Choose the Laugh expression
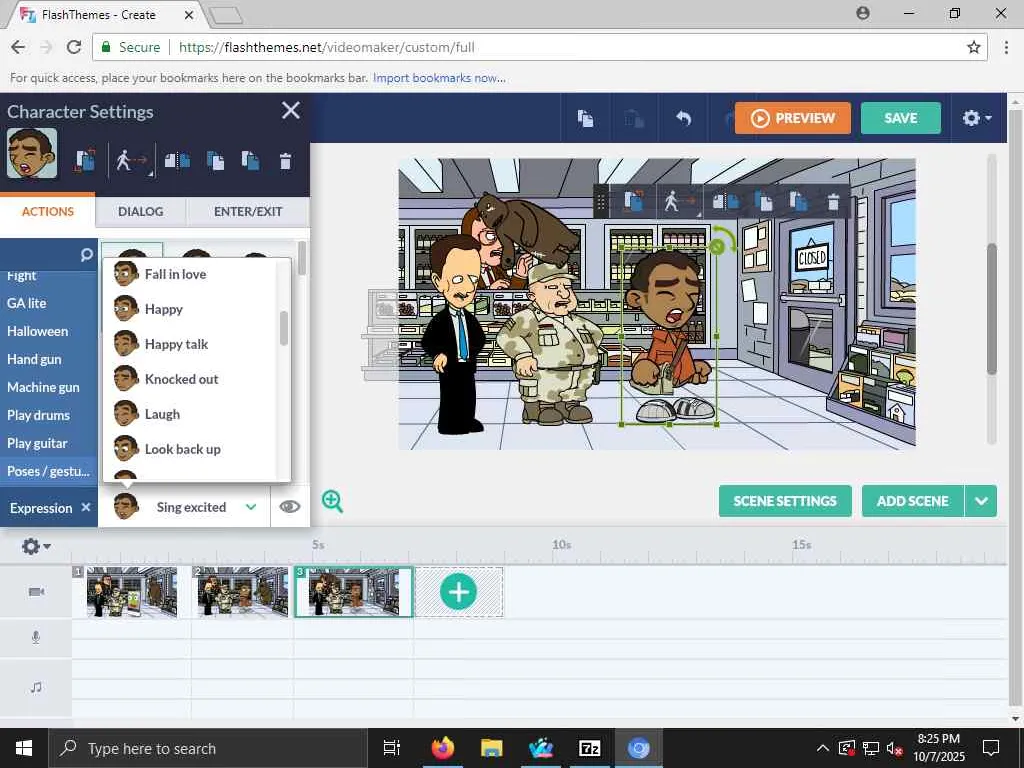Viewport: 1024px width, 768px height. point(190,414)
